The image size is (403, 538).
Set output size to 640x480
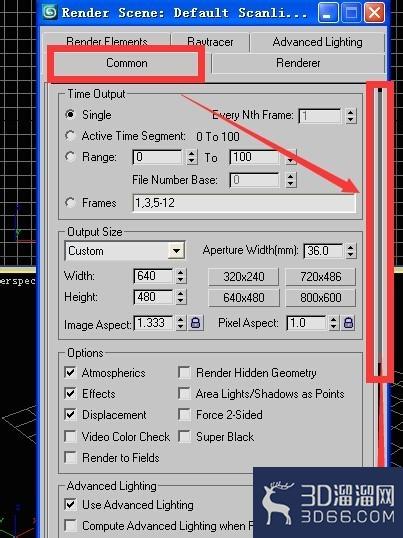click(244, 298)
